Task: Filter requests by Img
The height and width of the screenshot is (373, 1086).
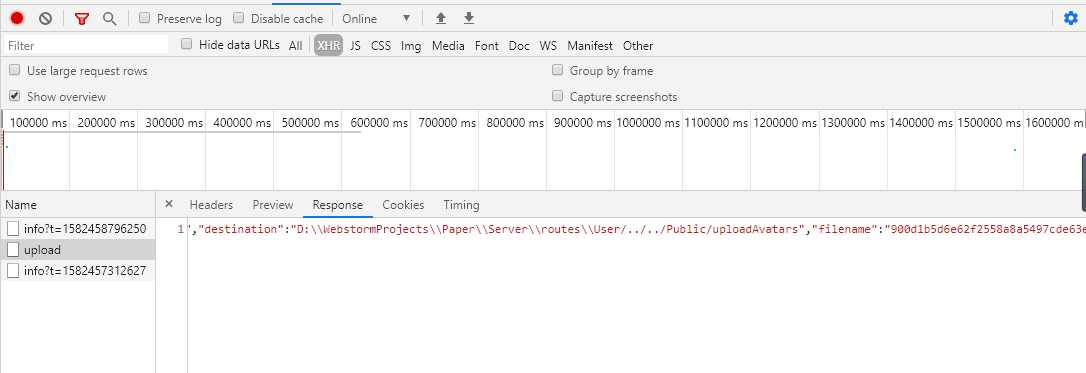Action: pos(411,46)
